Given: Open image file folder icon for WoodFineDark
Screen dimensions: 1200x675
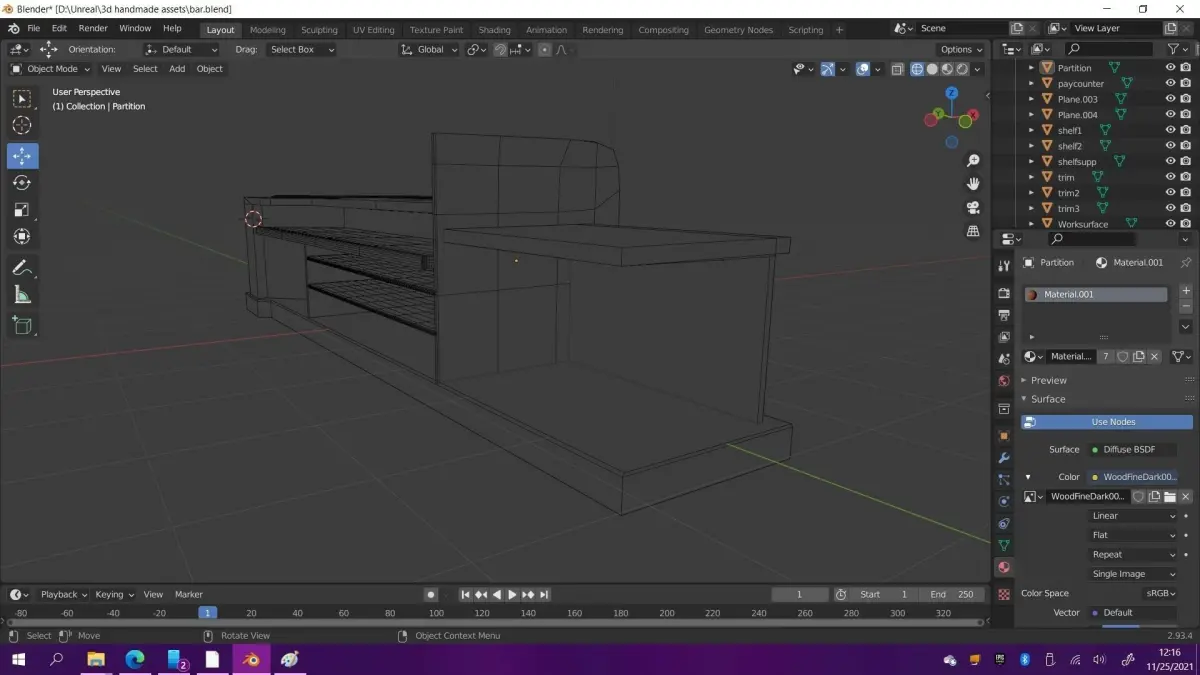Looking at the screenshot, I should (x=1170, y=497).
